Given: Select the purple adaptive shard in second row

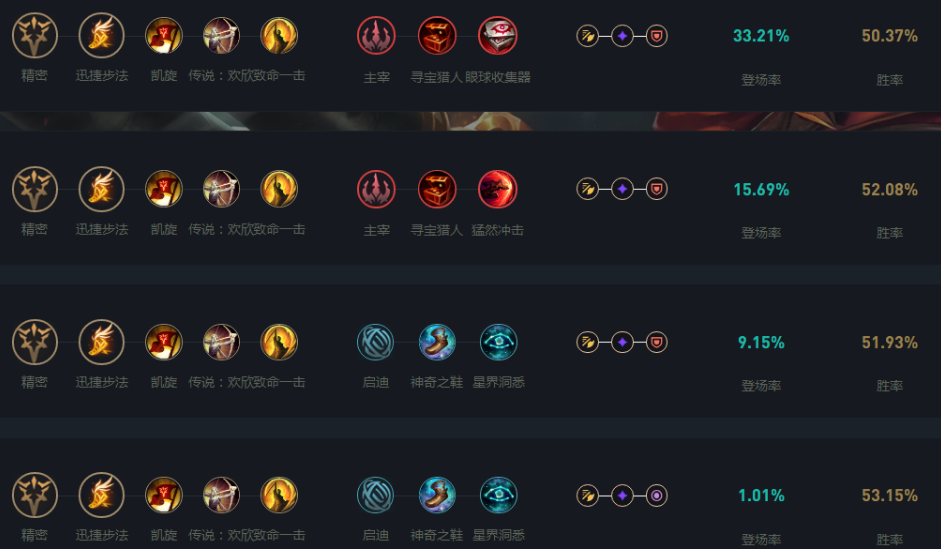Looking at the screenshot, I should (622, 189).
